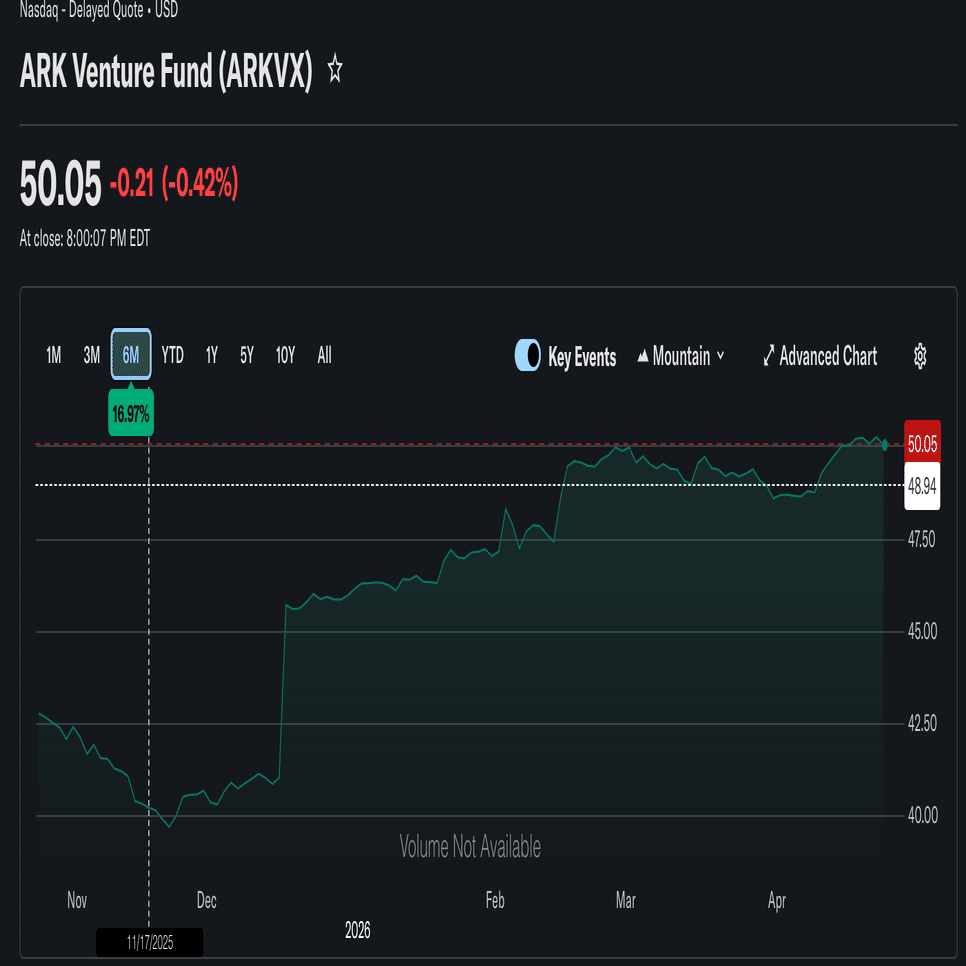The width and height of the screenshot is (966, 966).
Task: Expand the Mountain chart type dropdown
Action: [x=720, y=357]
